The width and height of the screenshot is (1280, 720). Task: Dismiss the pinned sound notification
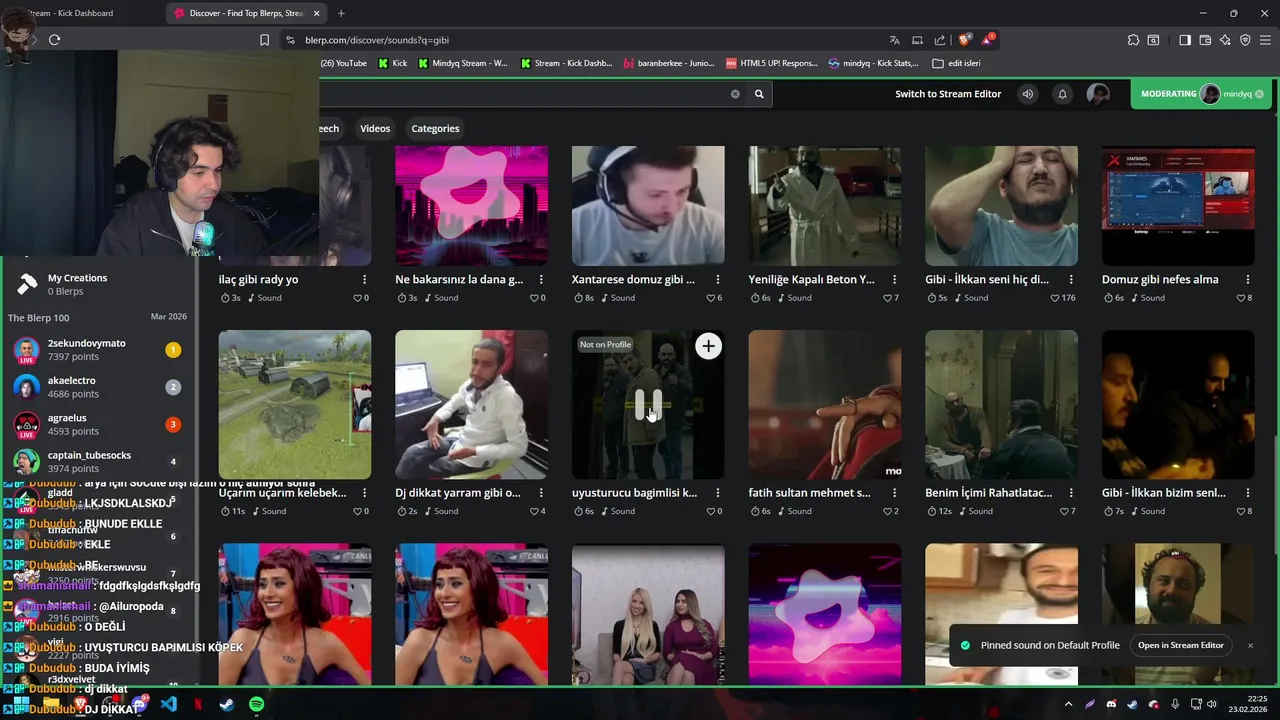pos(1250,646)
